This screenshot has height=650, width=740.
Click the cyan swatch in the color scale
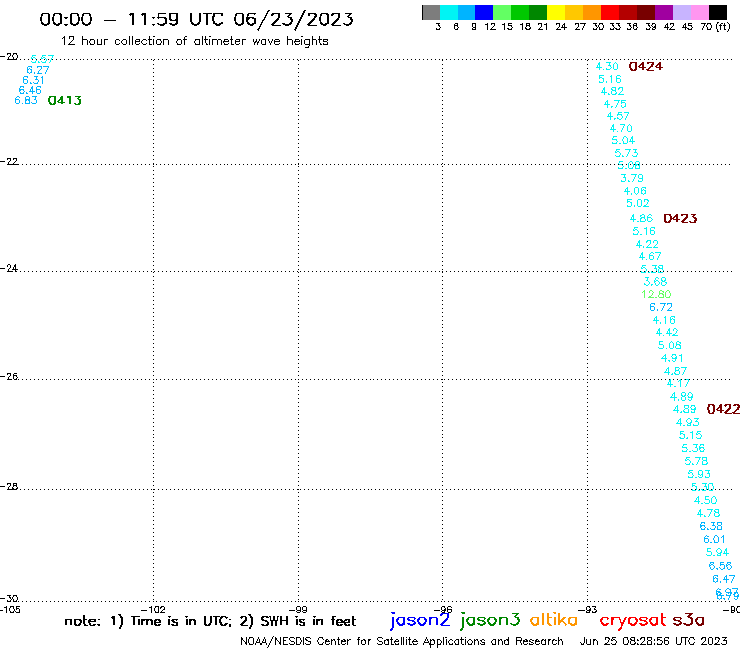click(449, 12)
